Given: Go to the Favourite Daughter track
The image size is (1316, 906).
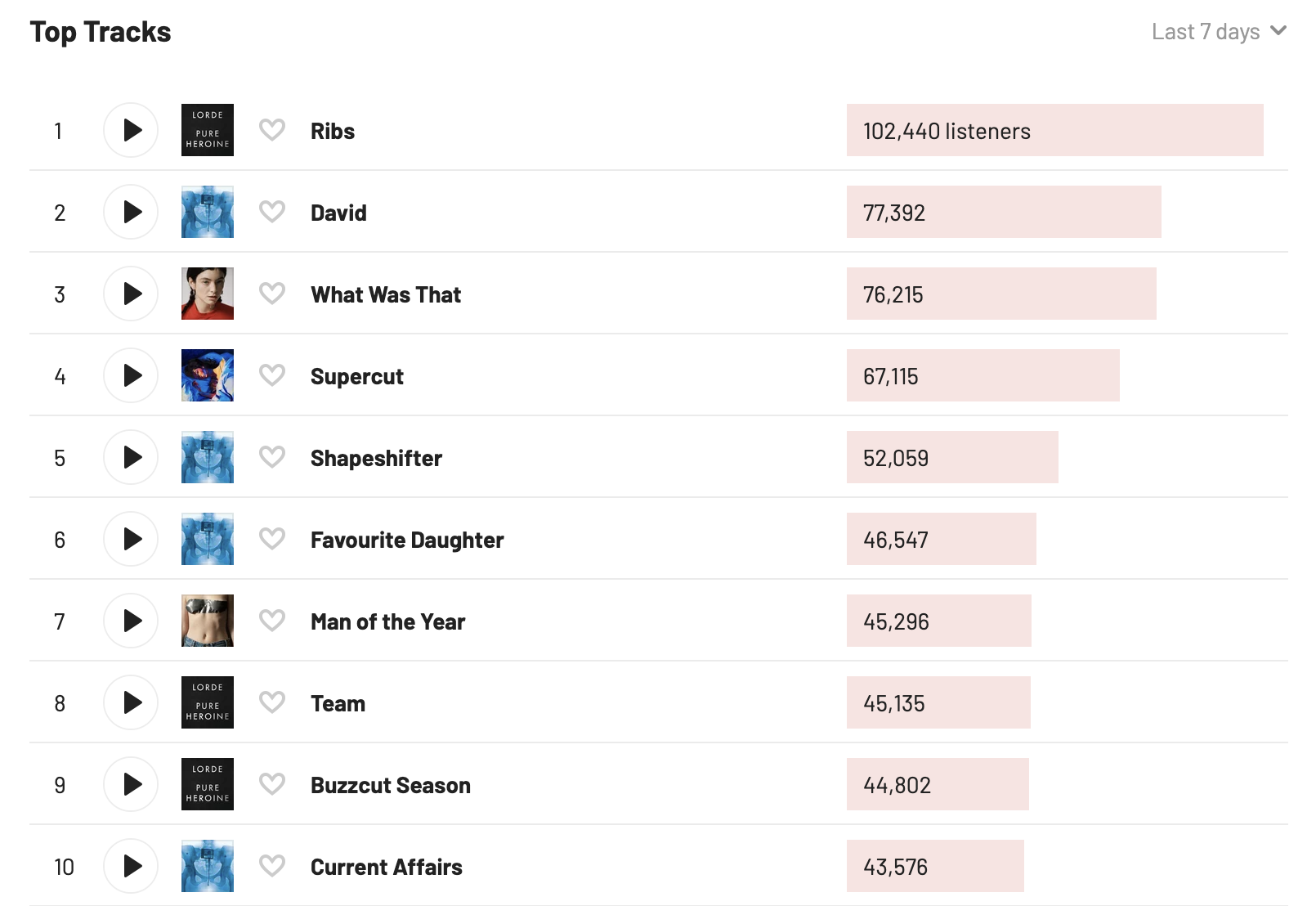Looking at the screenshot, I should pyautogui.click(x=406, y=540).
